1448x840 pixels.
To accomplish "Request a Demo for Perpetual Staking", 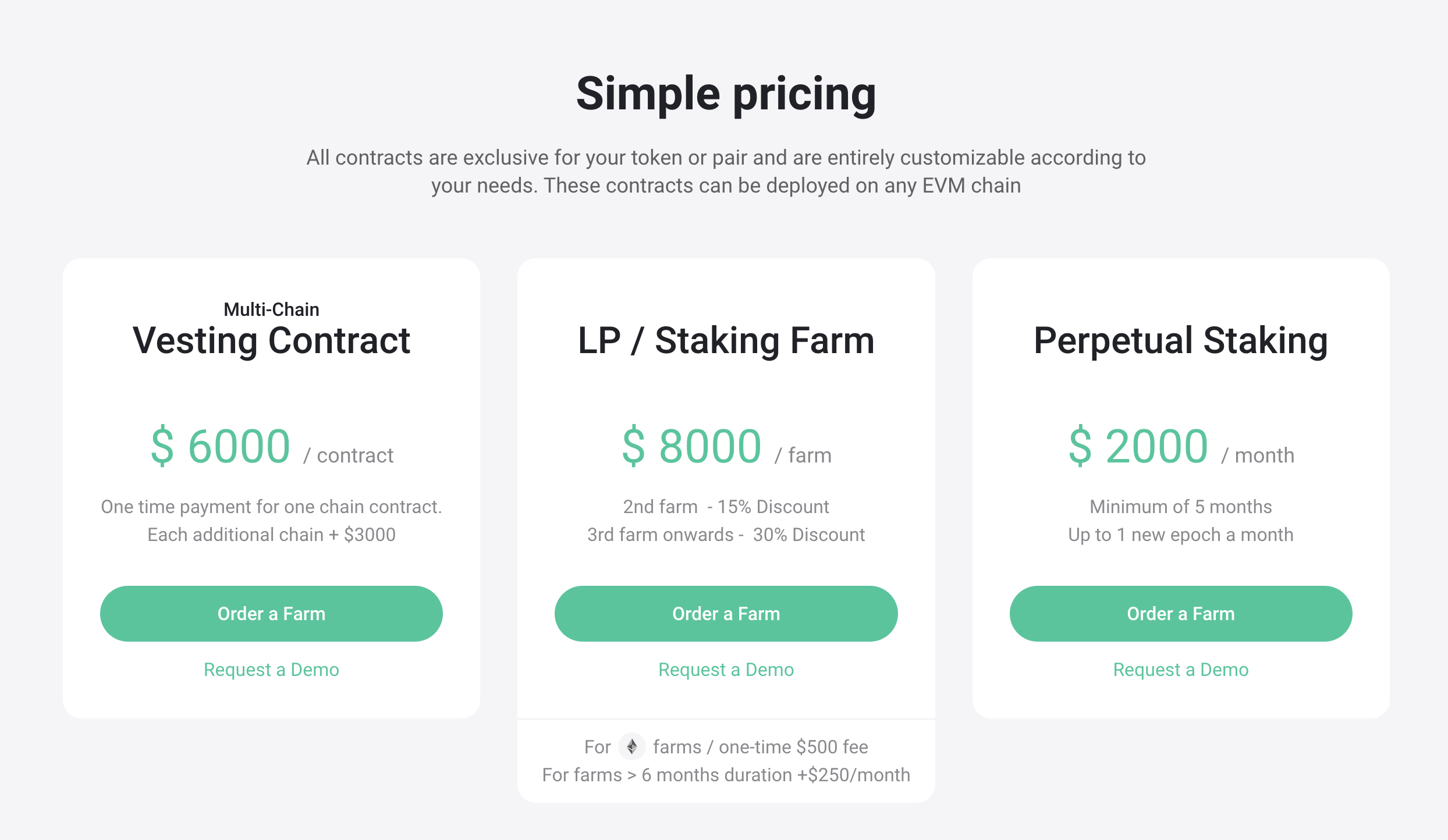I will (1180, 670).
